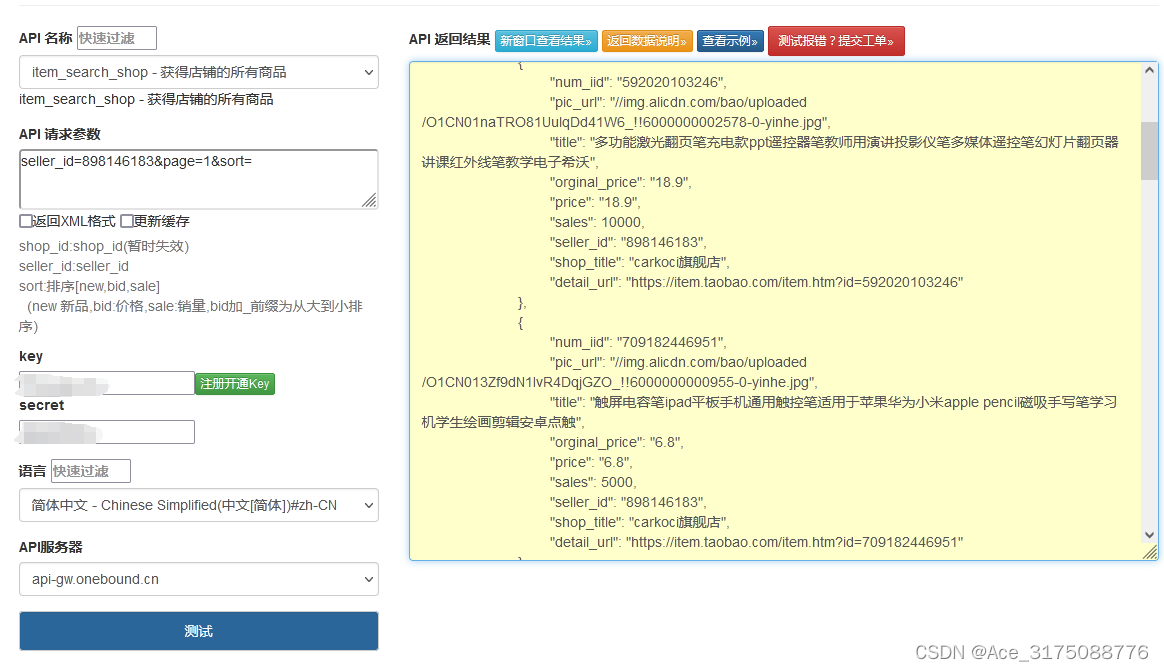Screen dimensions: 1164x671
Task: Toggle the 返回XML格式 checkbox
Action: pos(26,220)
